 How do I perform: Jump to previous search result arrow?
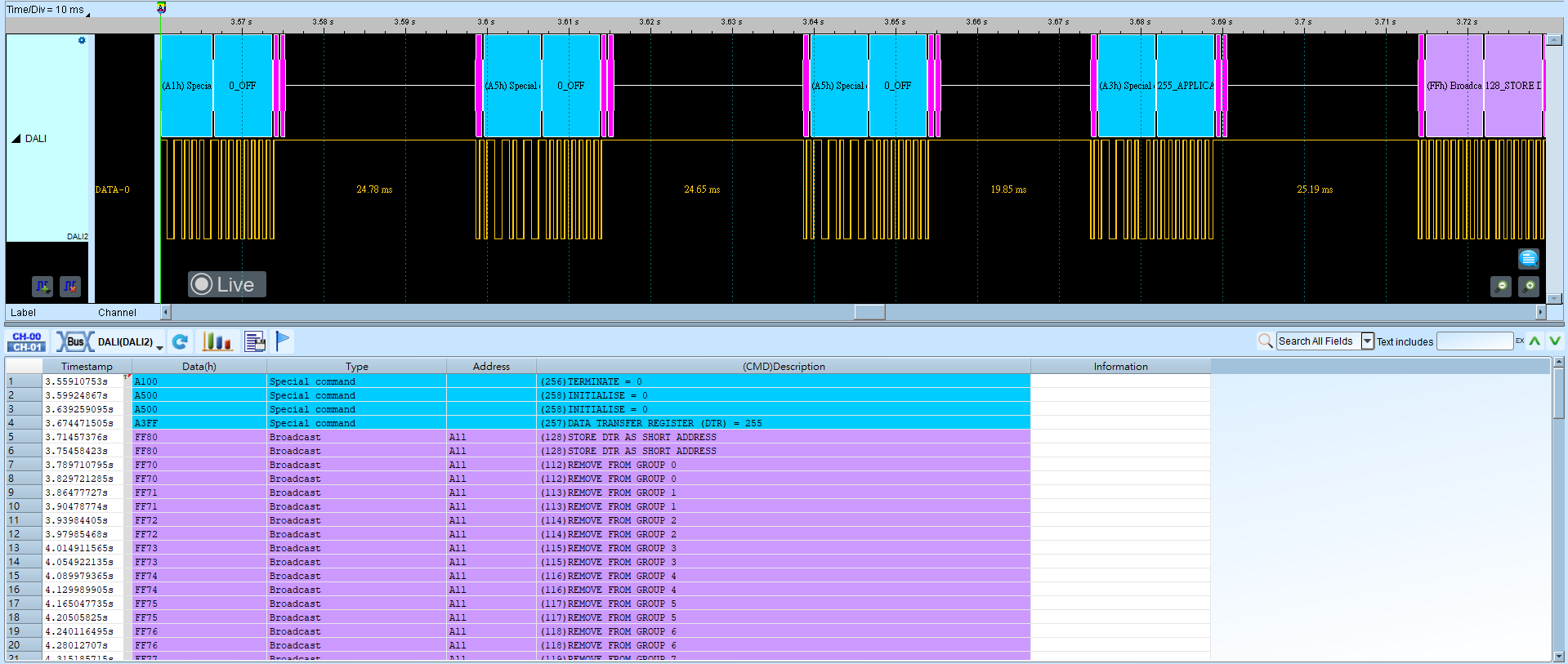pyautogui.click(x=1534, y=341)
